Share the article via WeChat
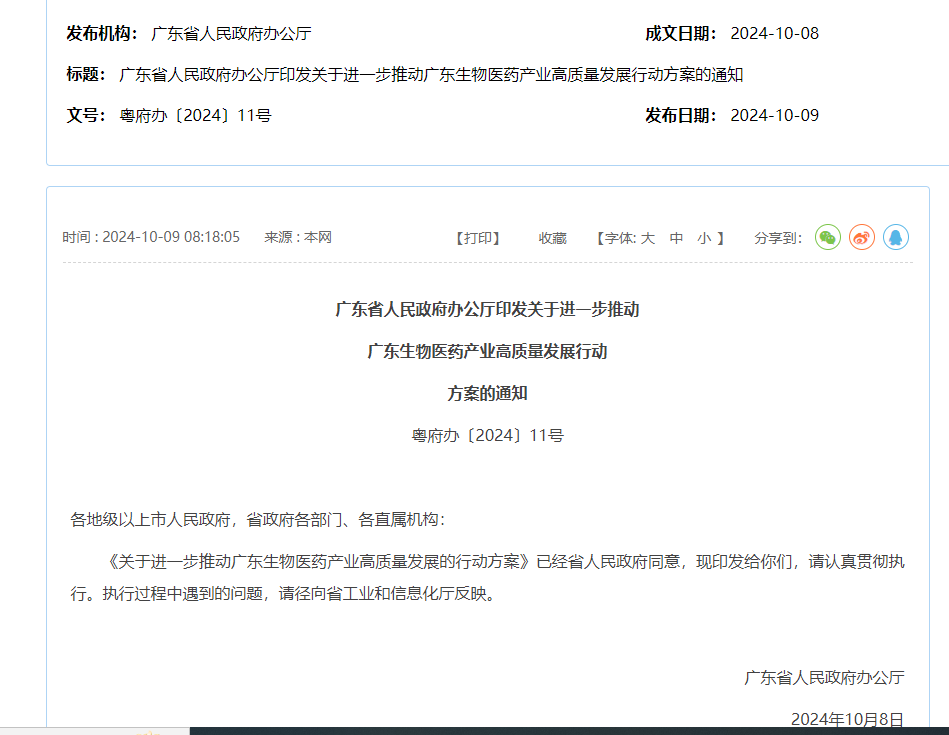The height and width of the screenshot is (735, 949). [827, 238]
